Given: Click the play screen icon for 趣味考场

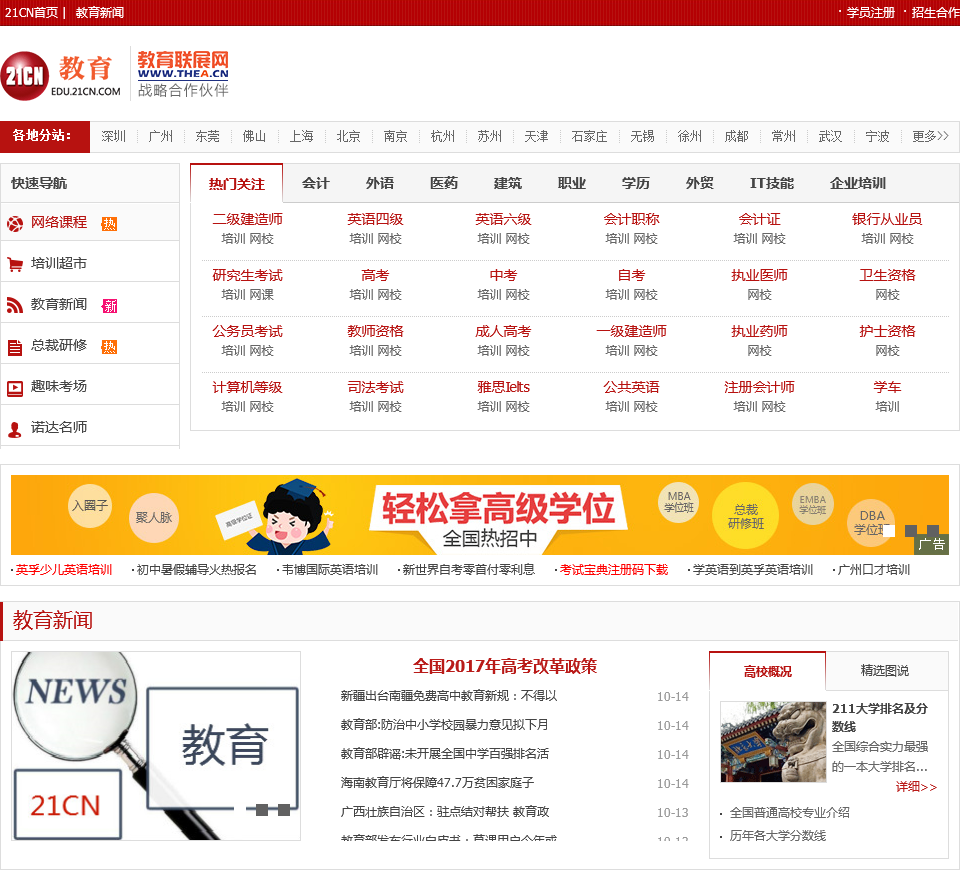Looking at the screenshot, I should click(15, 388).
